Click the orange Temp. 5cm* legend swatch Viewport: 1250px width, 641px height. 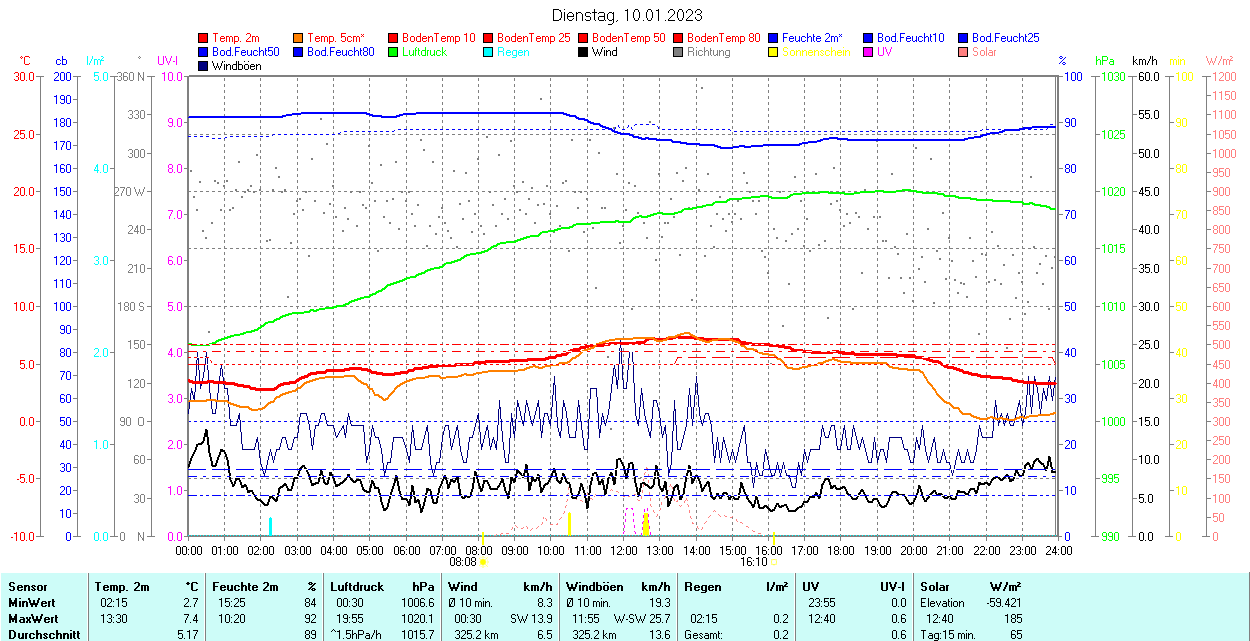(x=299, y=38)
